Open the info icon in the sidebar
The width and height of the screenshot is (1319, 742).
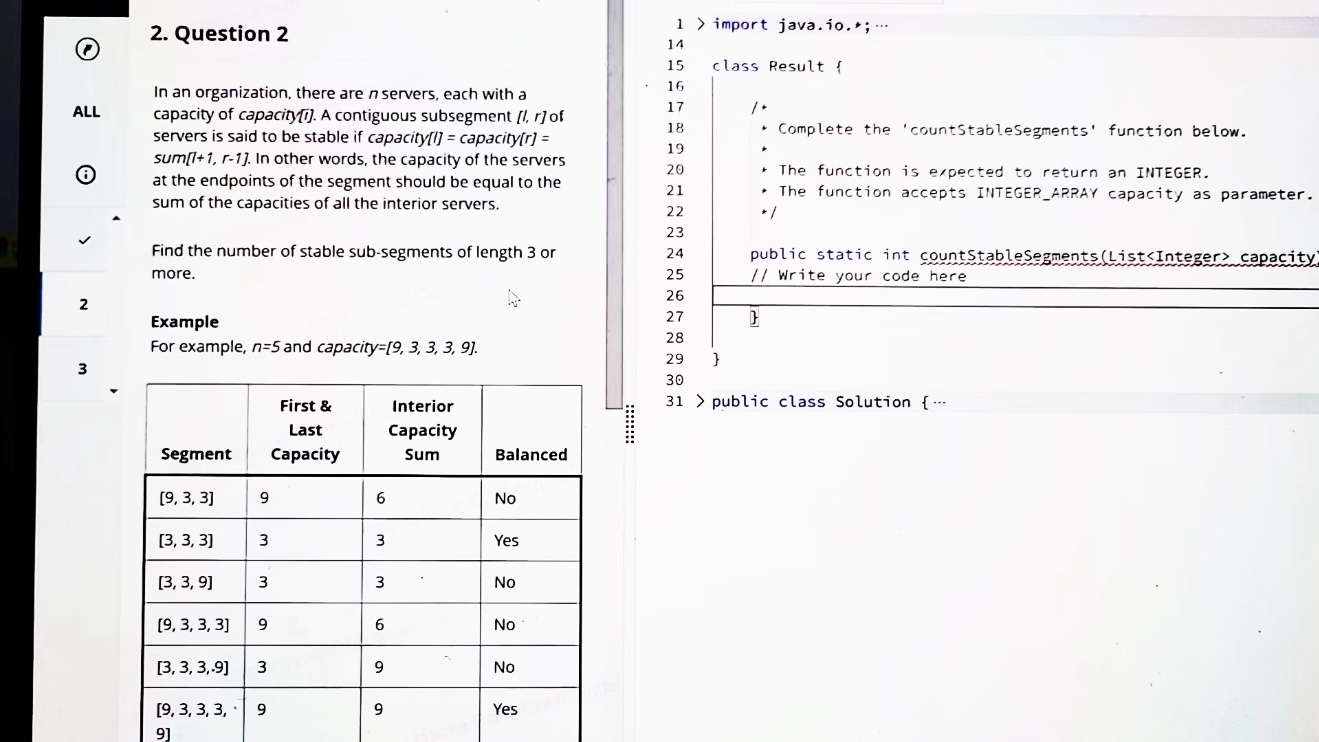(87, 175)
